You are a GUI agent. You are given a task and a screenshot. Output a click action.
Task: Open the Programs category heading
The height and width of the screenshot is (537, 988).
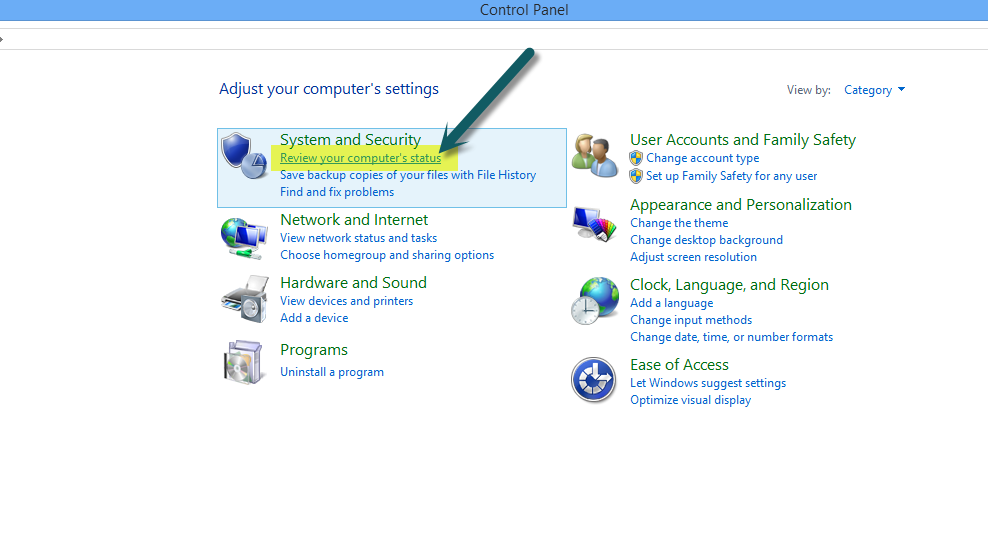[314, 350]
